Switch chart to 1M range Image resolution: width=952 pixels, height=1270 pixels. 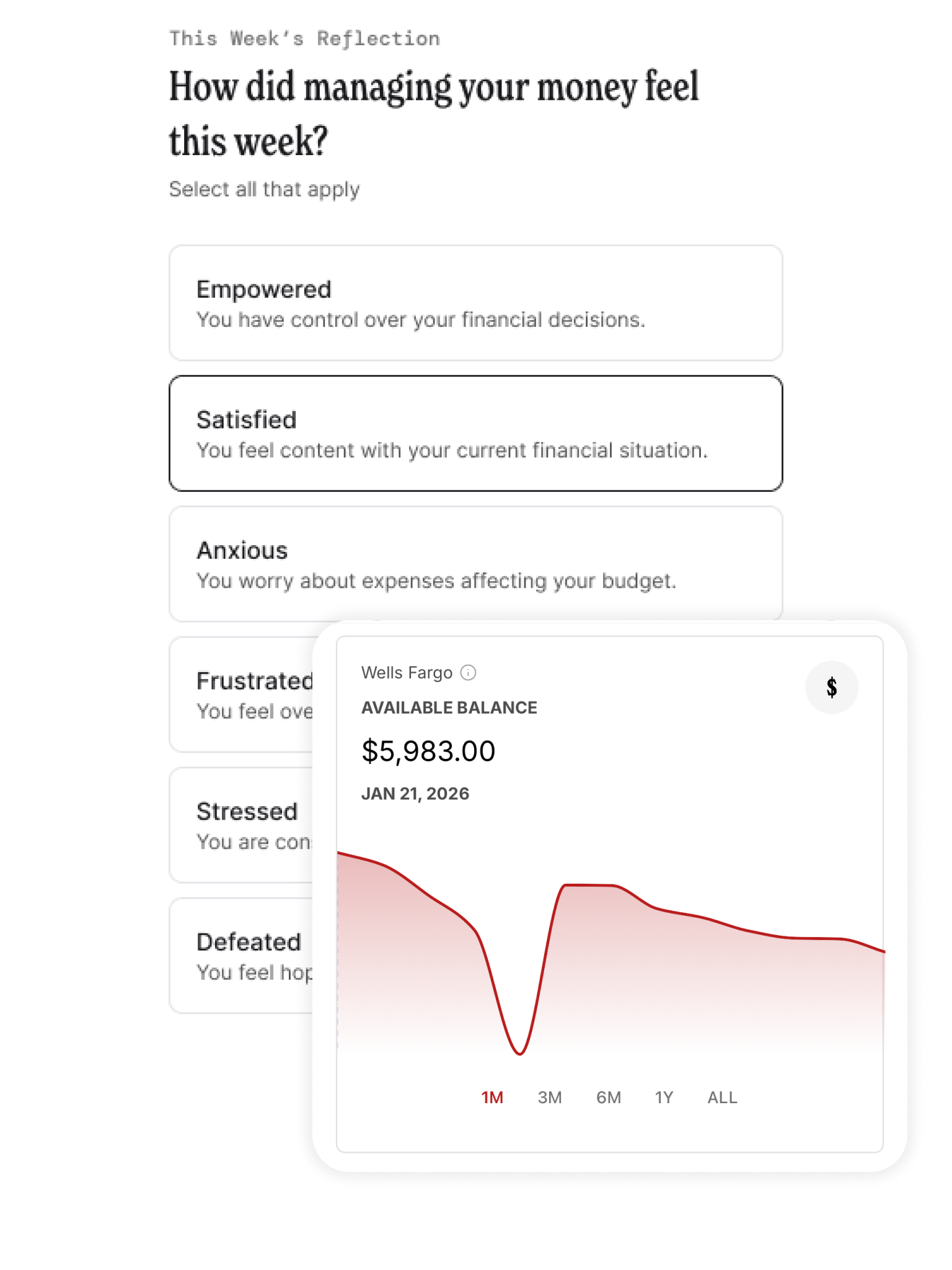tap(492, 1098)
